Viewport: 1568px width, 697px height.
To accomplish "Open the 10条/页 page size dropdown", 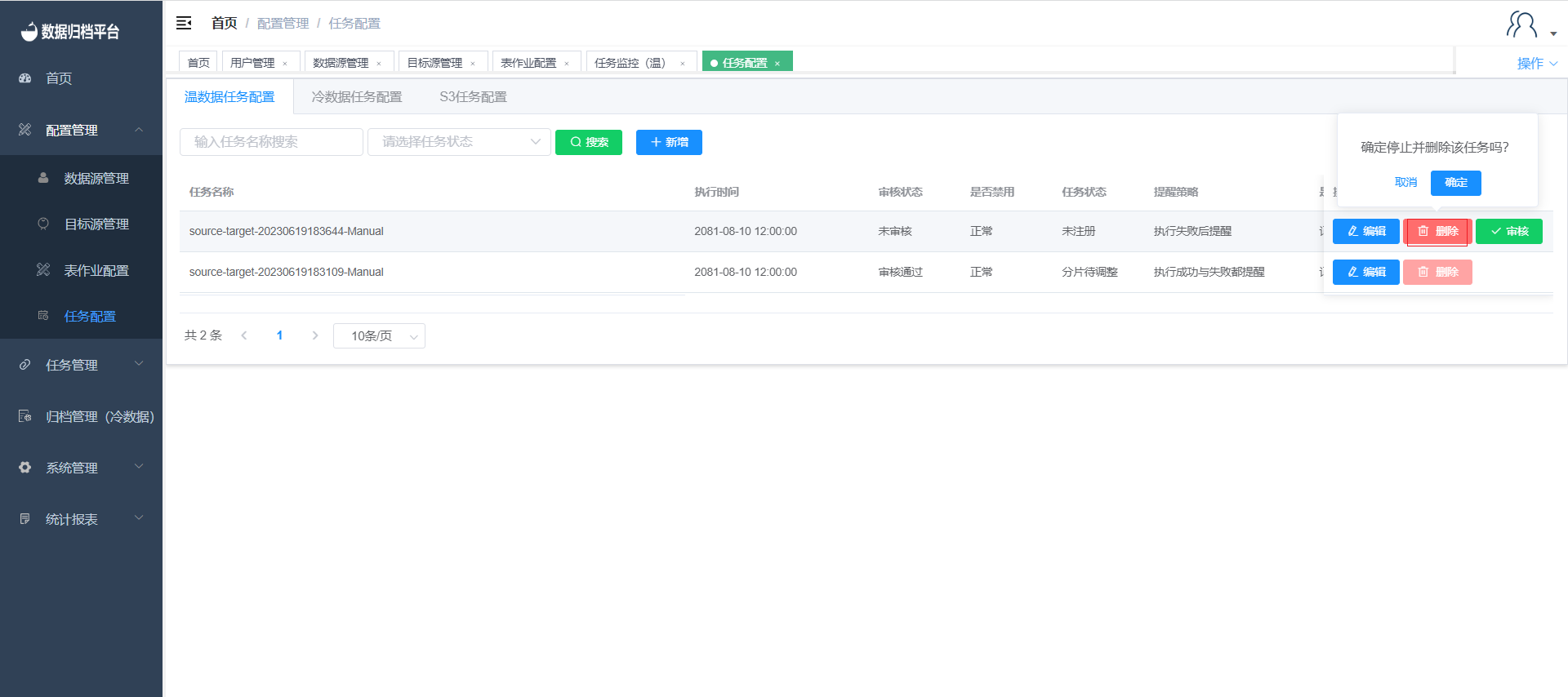I will coord(379,336).
